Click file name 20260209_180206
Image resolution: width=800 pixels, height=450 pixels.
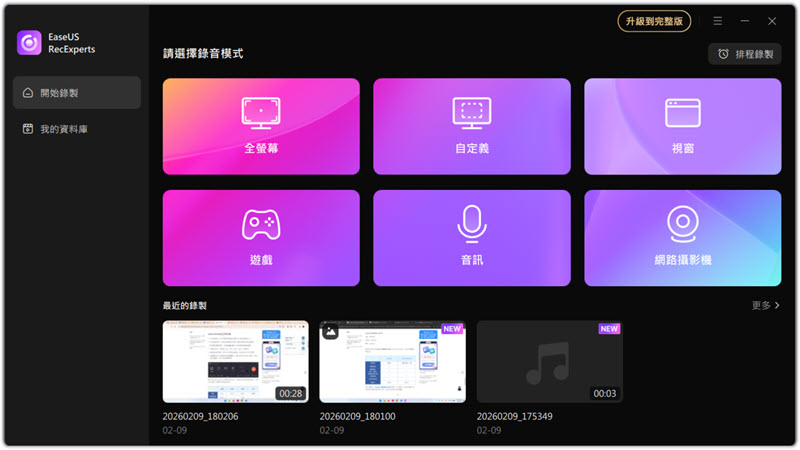coord(201,416)
